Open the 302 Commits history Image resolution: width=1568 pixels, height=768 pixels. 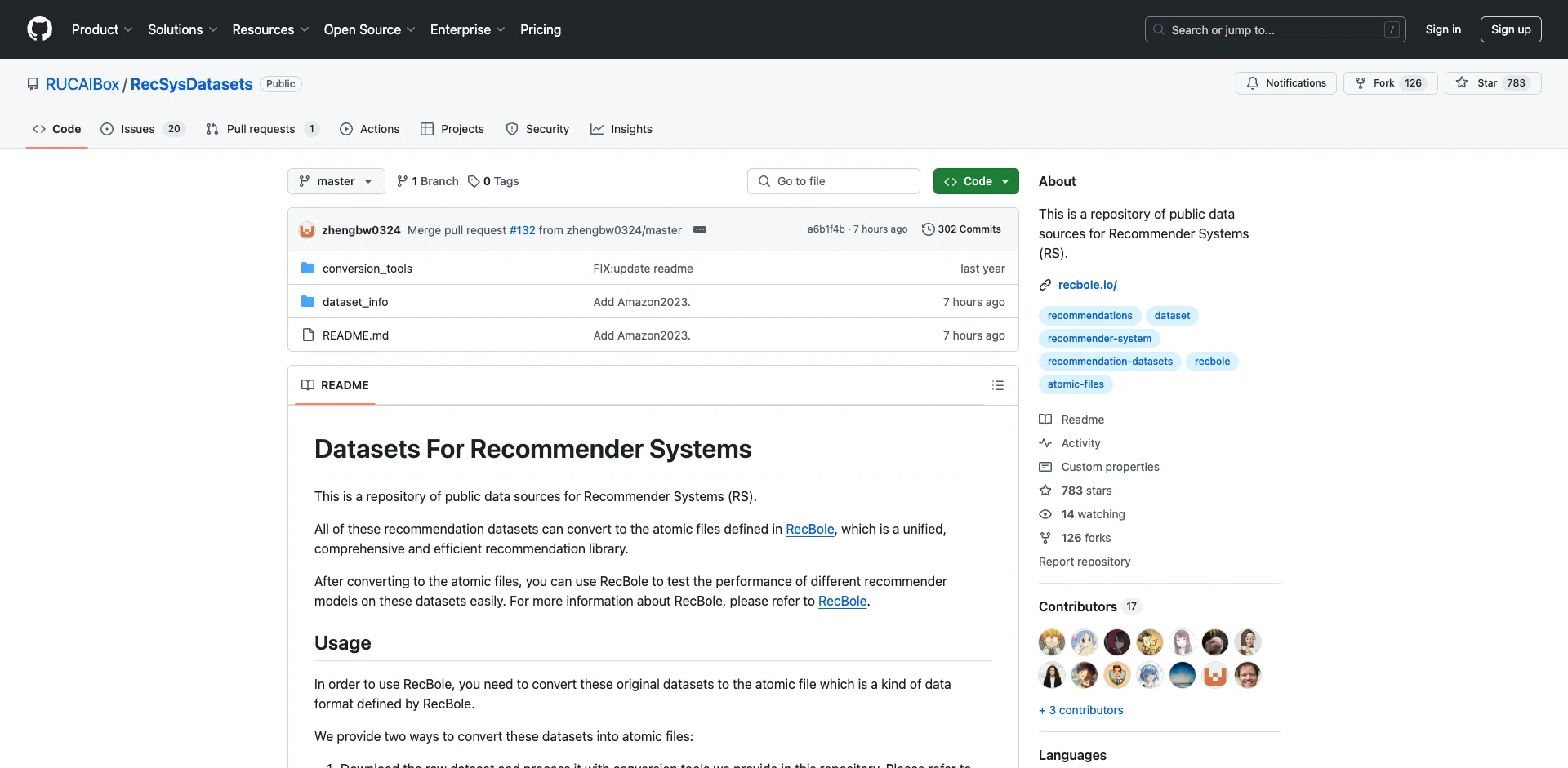point(961,229)
